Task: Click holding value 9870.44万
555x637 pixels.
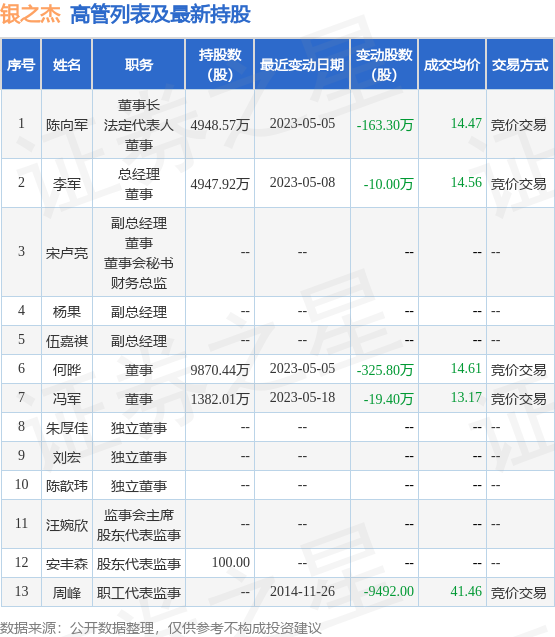Action: click(x=219, y=370)
